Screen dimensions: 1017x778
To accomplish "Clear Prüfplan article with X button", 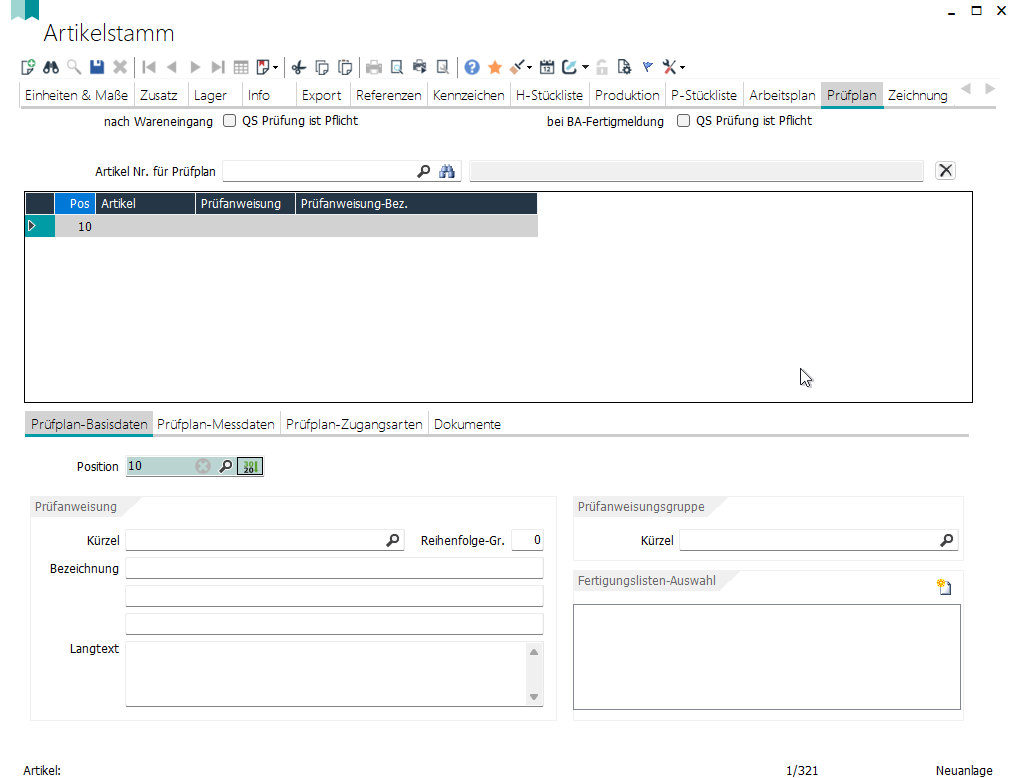I will pos(946,171).
